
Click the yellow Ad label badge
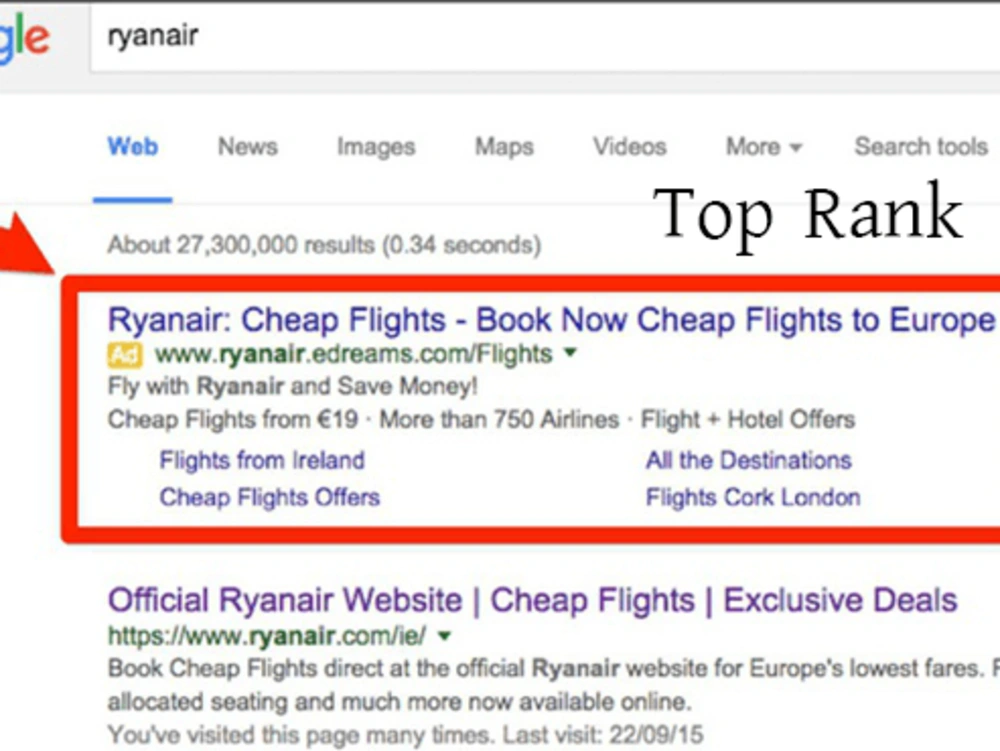[x=124, y=354]
